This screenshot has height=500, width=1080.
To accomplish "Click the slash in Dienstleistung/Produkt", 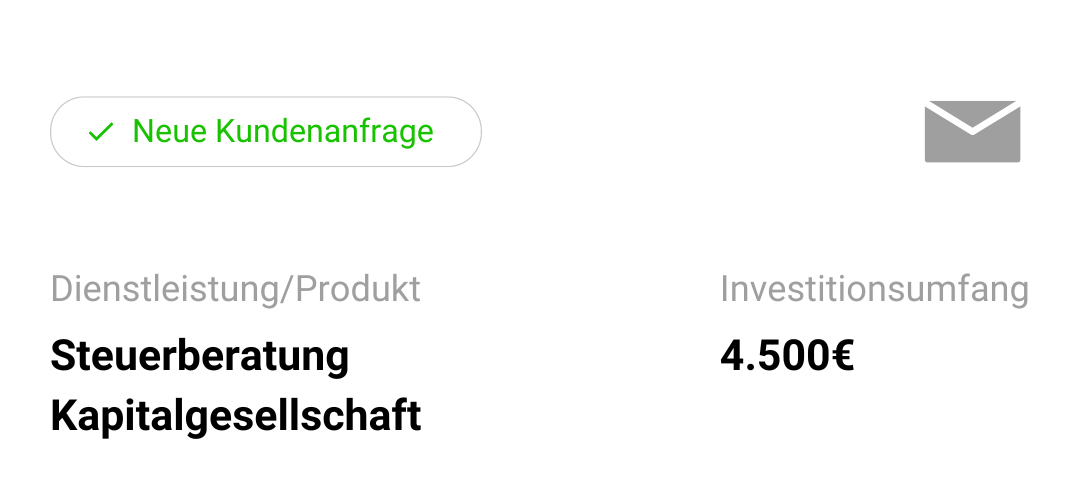I will coord(287,289).
